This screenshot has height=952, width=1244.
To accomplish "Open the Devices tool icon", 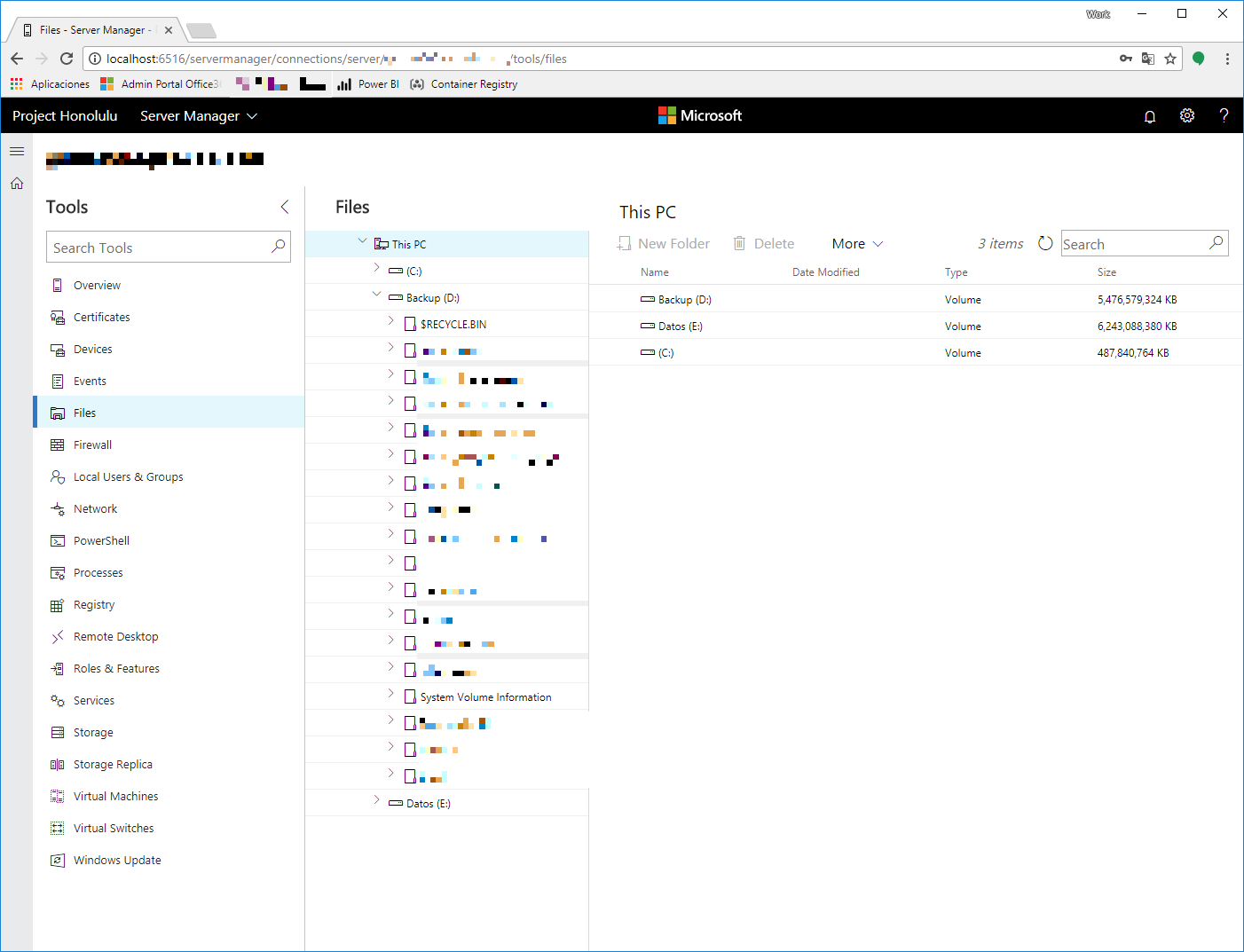I will 58,350.
